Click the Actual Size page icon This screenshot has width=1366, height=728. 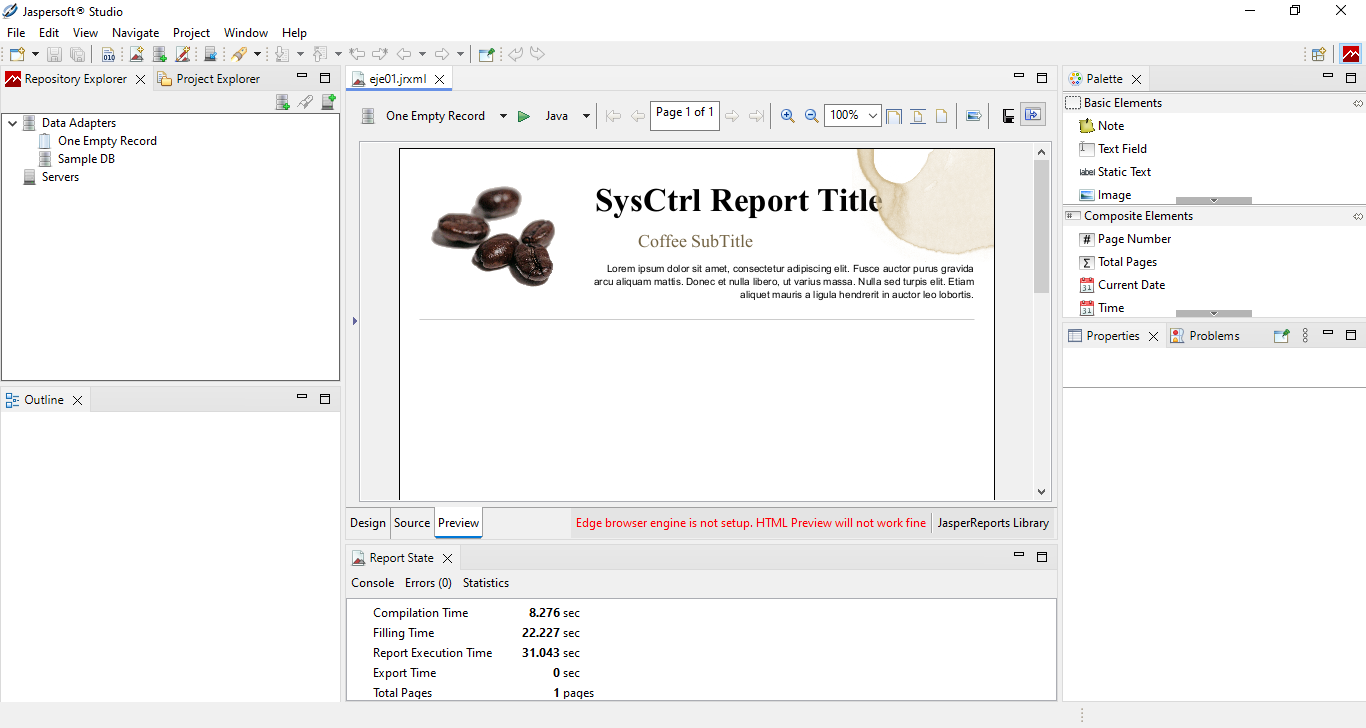(x=941, y=116)
